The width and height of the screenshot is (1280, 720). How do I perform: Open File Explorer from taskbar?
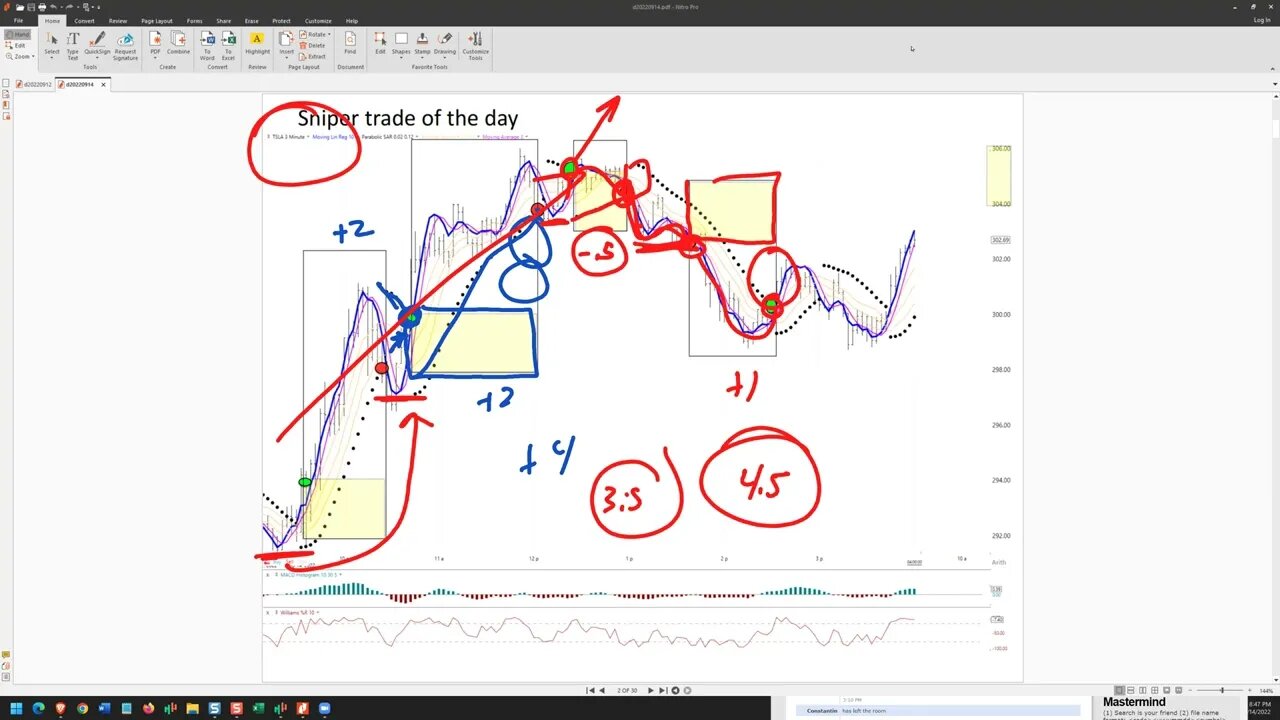[x=192, y=708]
